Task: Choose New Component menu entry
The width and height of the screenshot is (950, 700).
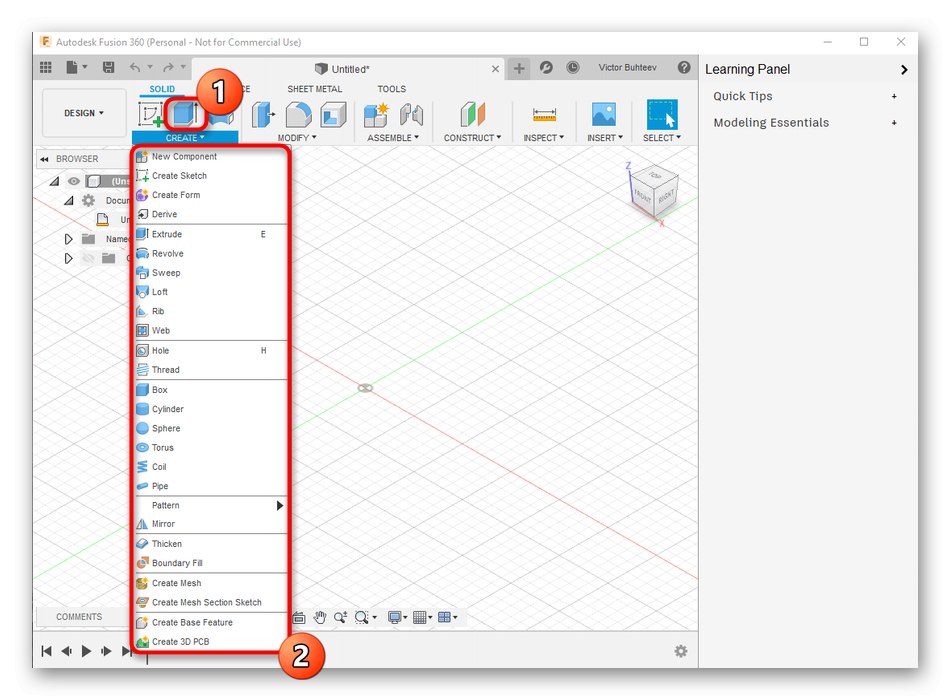Action: point(210,156)
